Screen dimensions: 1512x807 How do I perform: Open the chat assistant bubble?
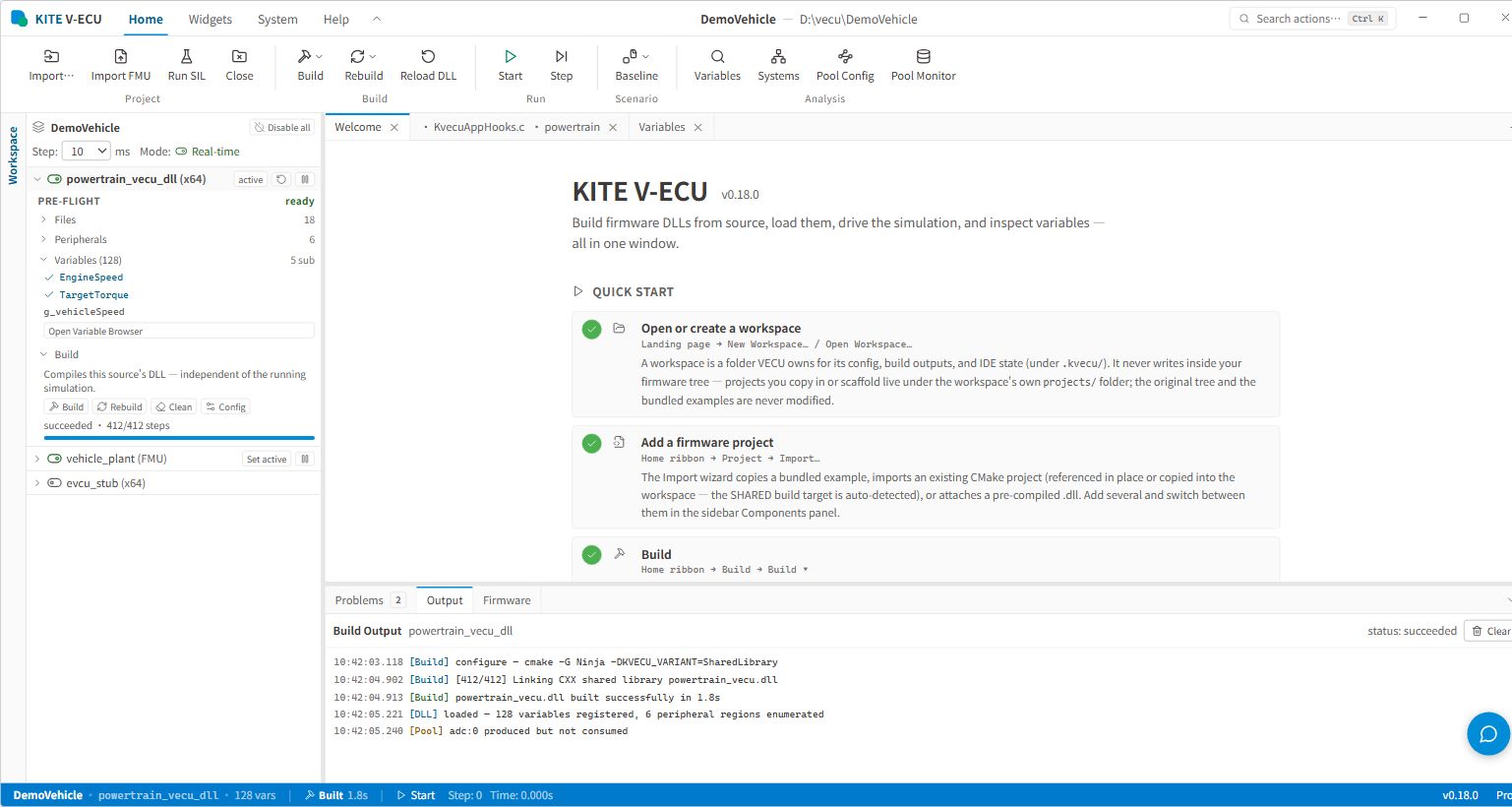1488,734
